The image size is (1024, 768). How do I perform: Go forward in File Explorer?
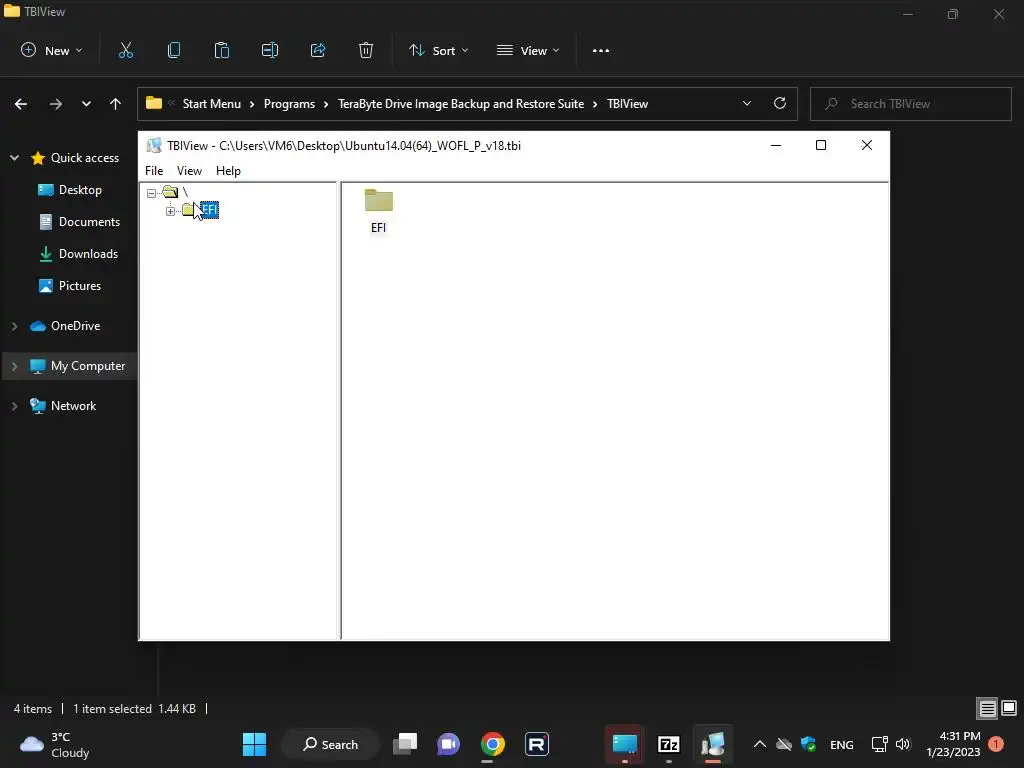[x=56, y=104]
